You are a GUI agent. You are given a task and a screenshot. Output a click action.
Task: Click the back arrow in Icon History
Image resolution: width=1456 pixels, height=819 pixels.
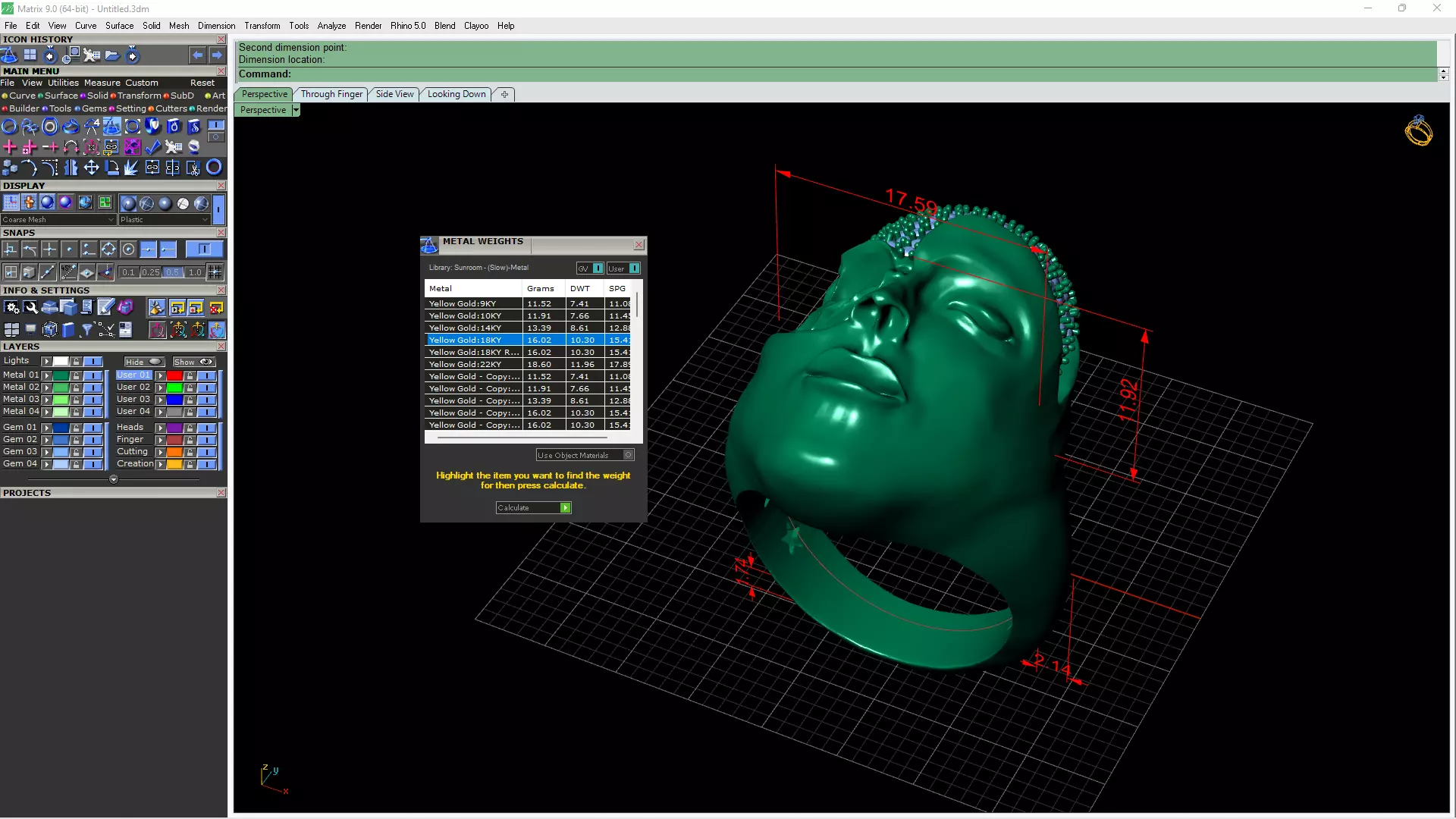[x=197, y=55]
